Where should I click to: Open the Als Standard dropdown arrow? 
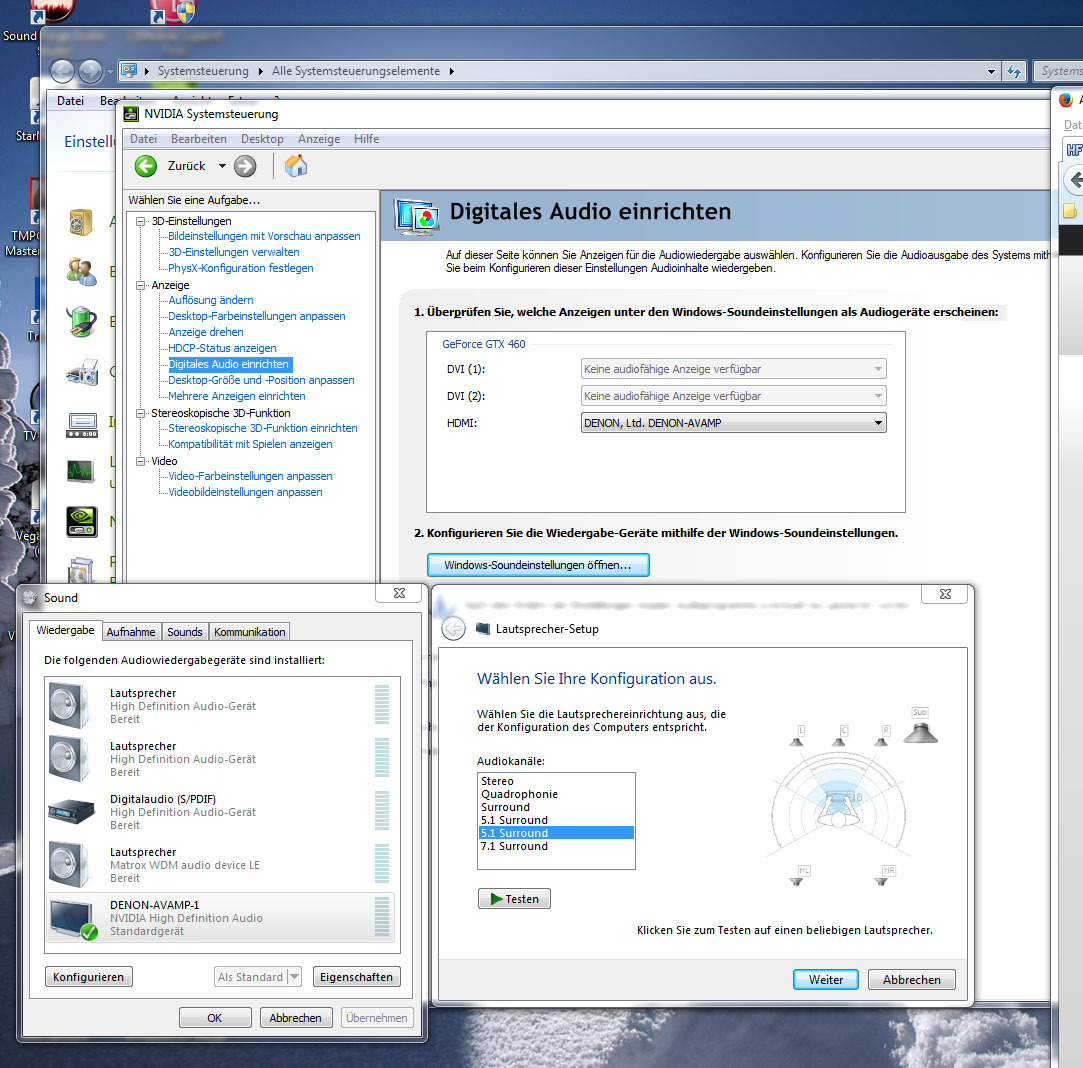(295, 976)
